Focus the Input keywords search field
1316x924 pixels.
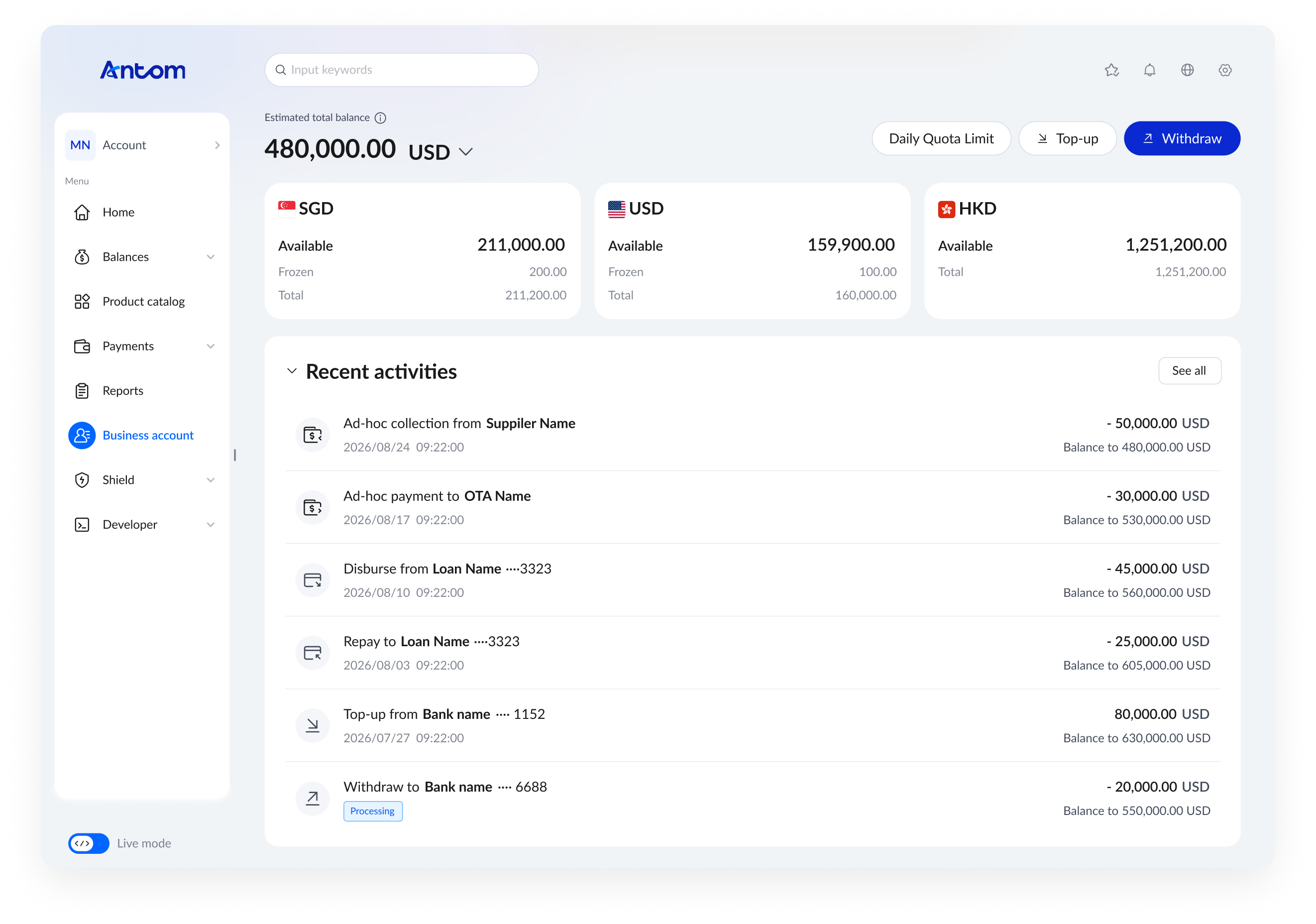[x=401, y=70]
